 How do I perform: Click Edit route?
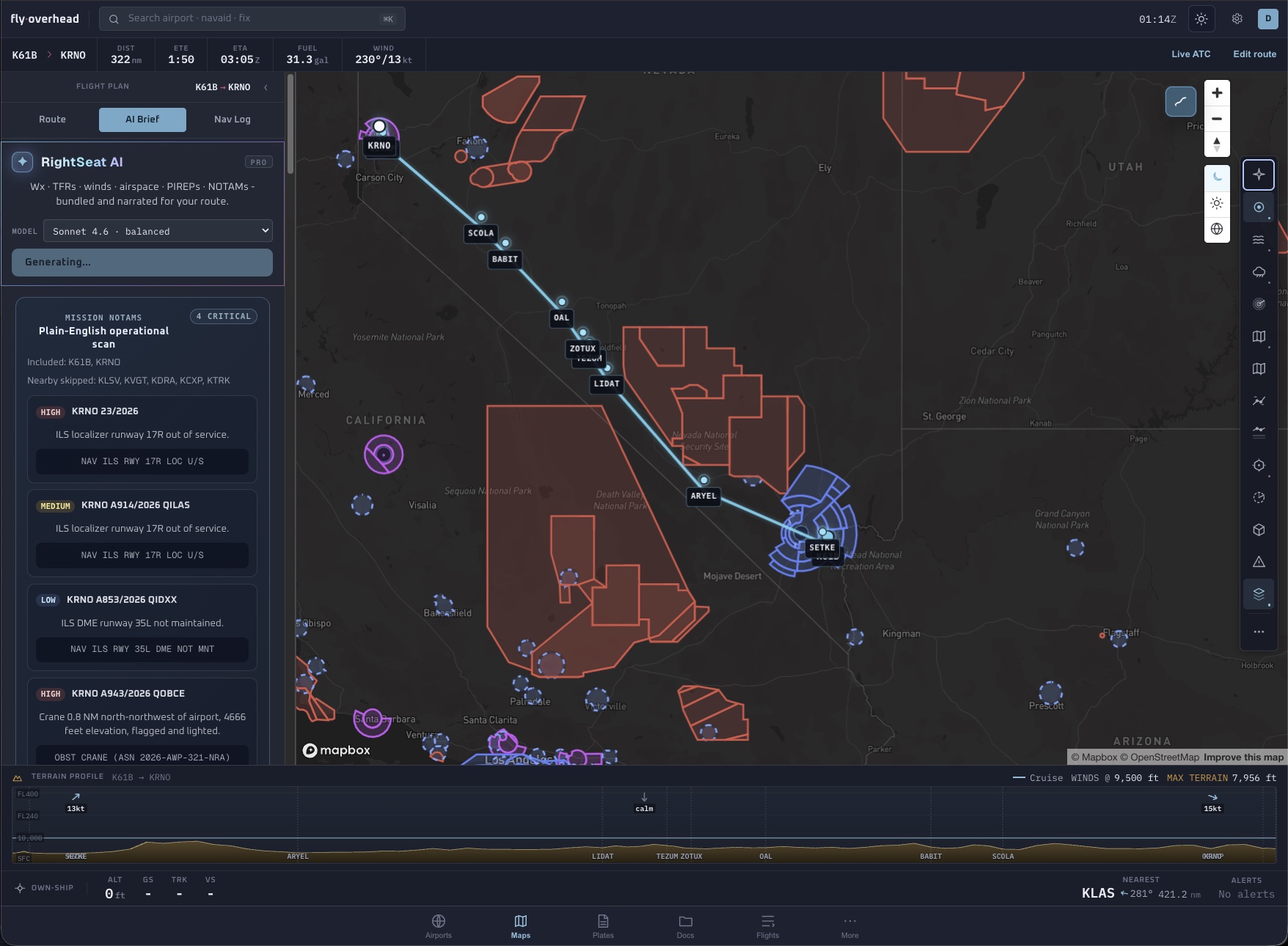pyautogui.click(x=1254, y=54)
